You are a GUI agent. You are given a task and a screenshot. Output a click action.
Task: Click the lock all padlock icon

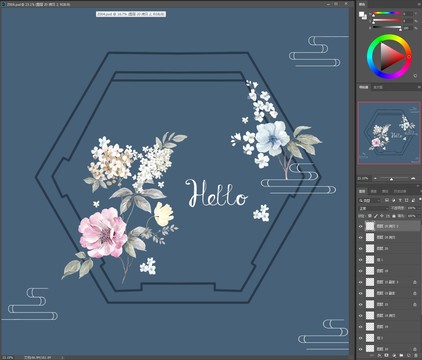pyautogui.click(x=394, y=216)
